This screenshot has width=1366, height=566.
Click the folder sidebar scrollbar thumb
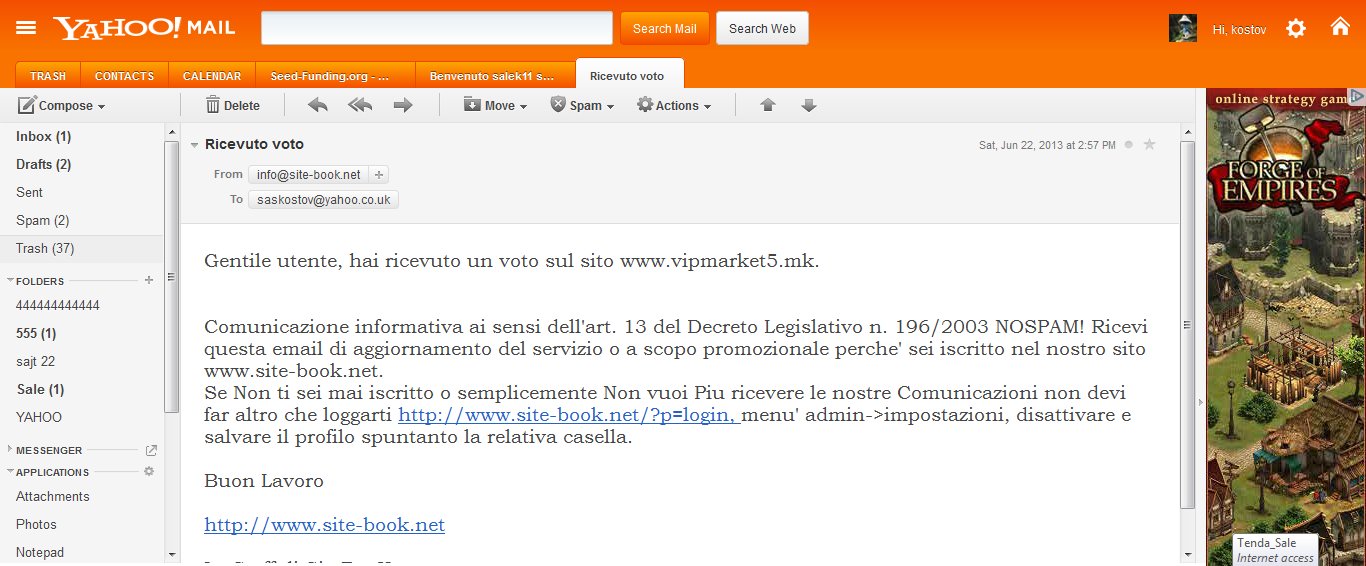point(171,277)
